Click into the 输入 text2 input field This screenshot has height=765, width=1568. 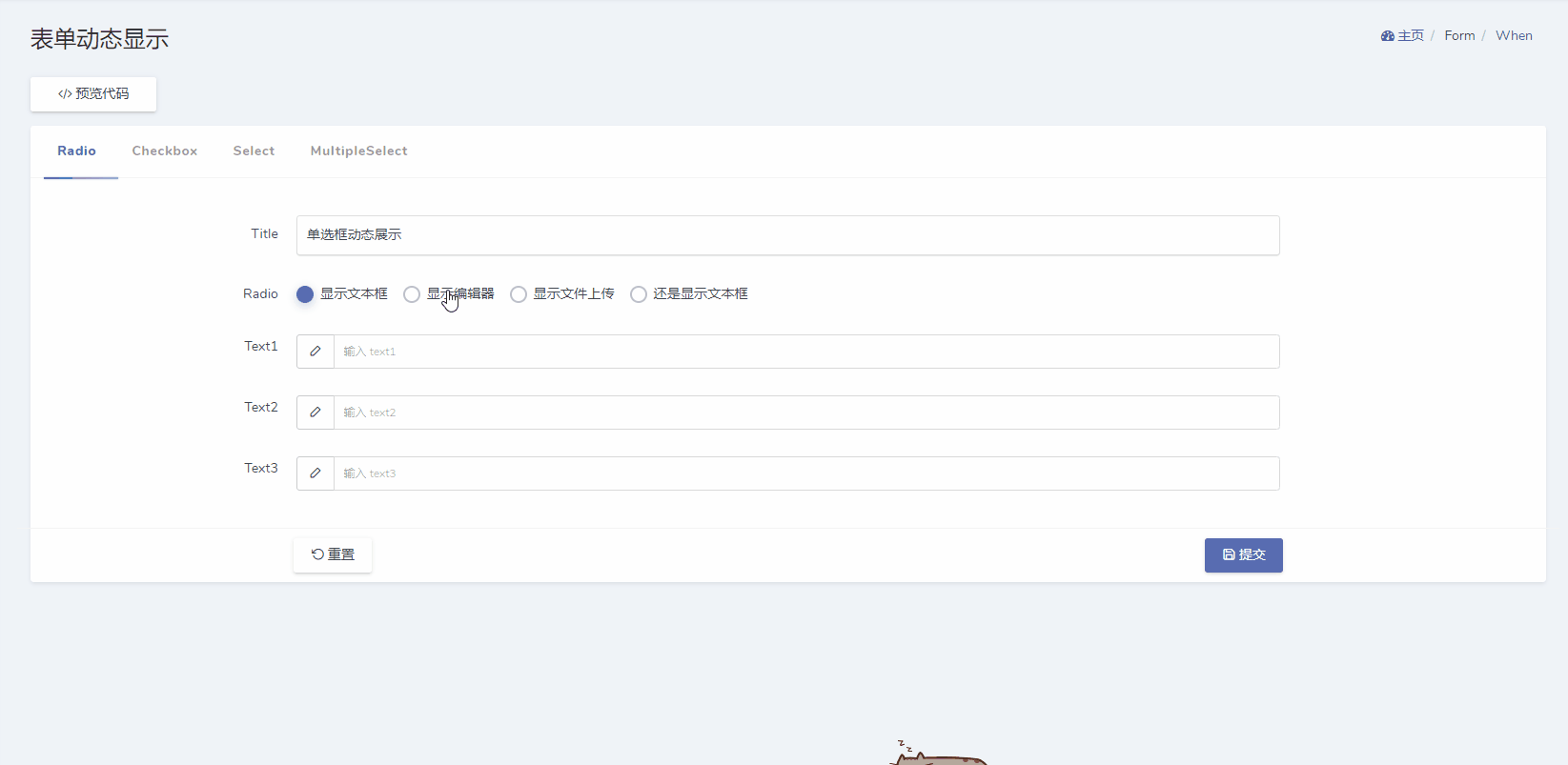coord(806,413)
